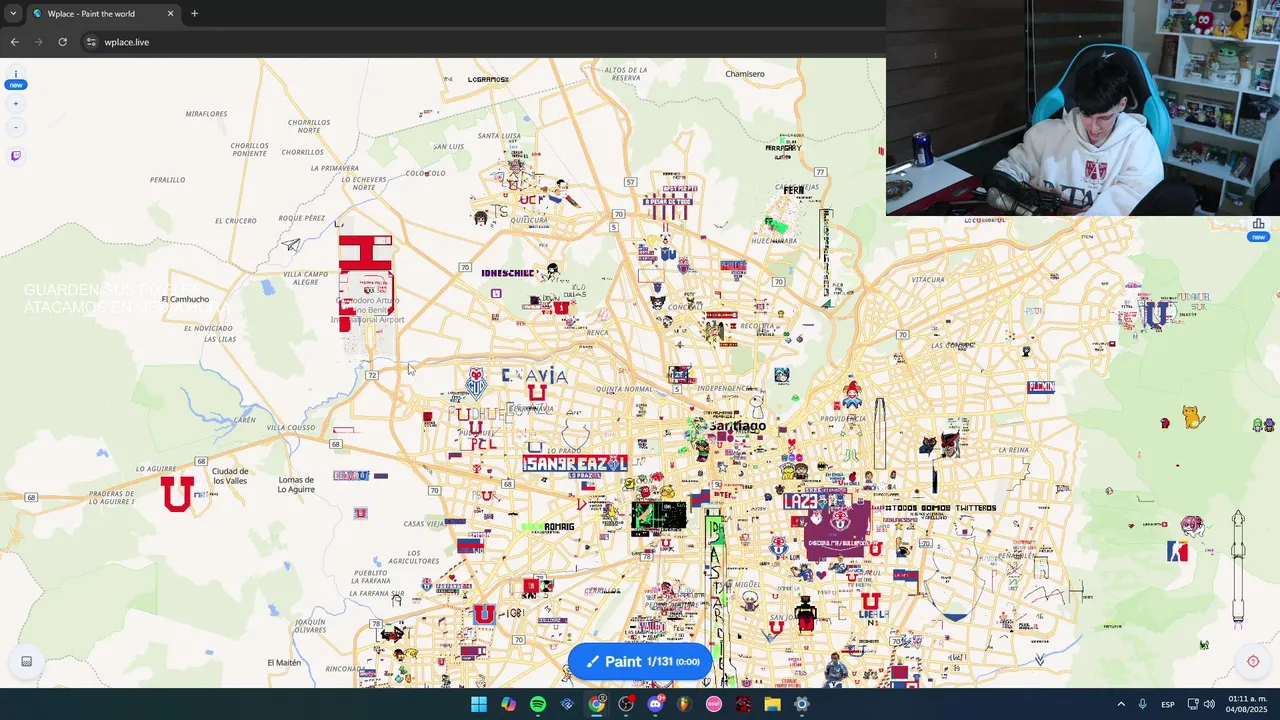Image resolution: width=1280 pixels, height=720 pixels.
Task: Open File Explorer from the taskbar
Action: tap(772, 704)
